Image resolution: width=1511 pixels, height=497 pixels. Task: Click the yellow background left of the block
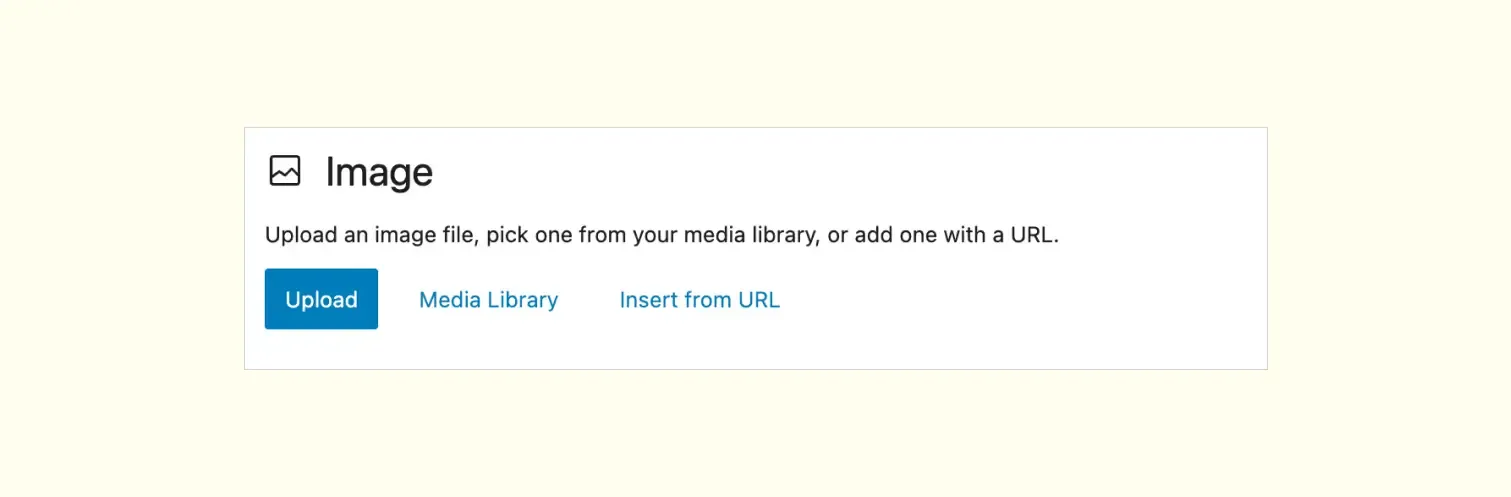tap(120, 248)
